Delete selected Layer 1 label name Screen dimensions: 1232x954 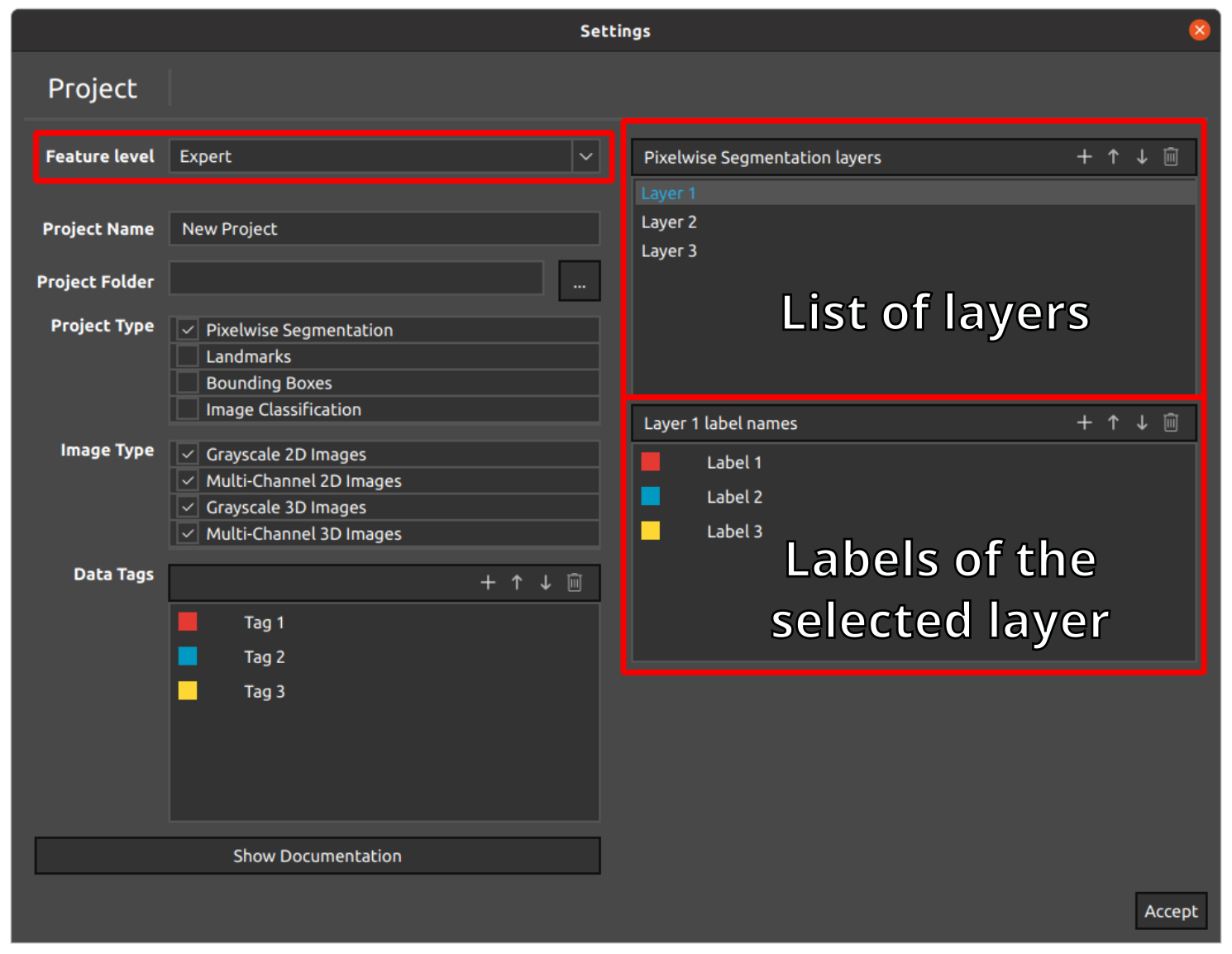(1171, 423)
